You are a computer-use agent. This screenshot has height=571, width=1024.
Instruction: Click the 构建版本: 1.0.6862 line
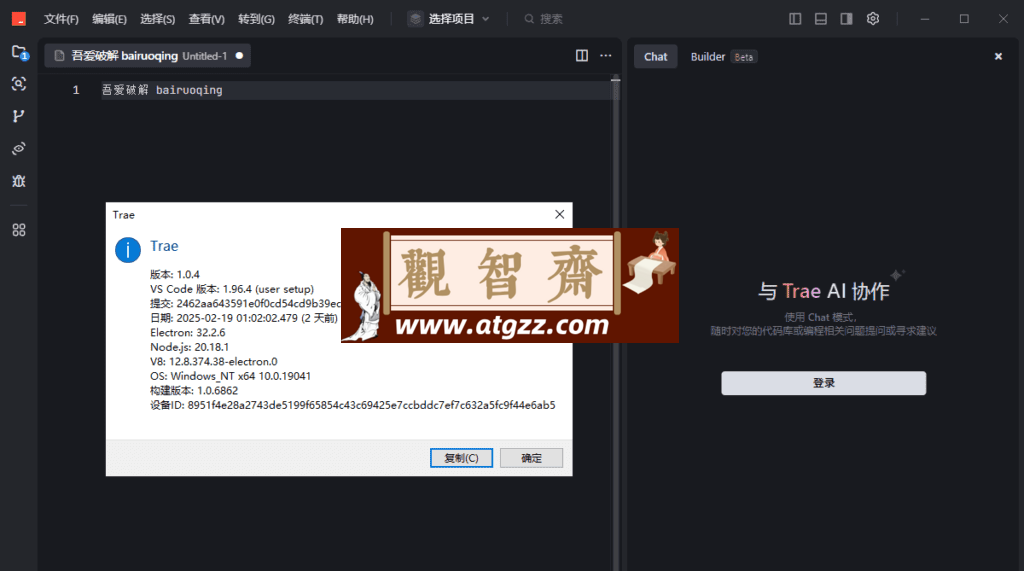[194, 391]
